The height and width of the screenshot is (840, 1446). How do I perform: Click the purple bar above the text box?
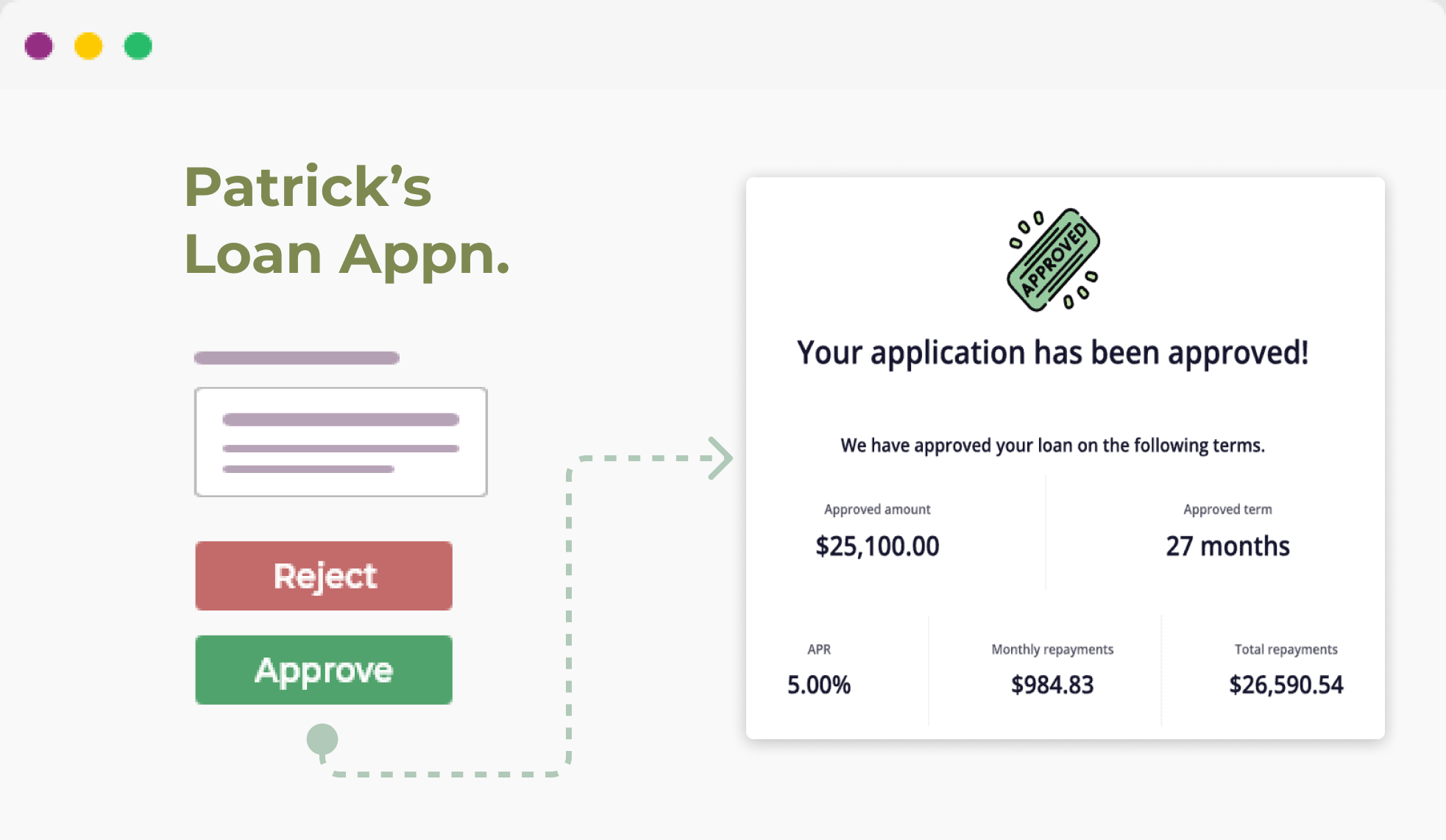297,358
